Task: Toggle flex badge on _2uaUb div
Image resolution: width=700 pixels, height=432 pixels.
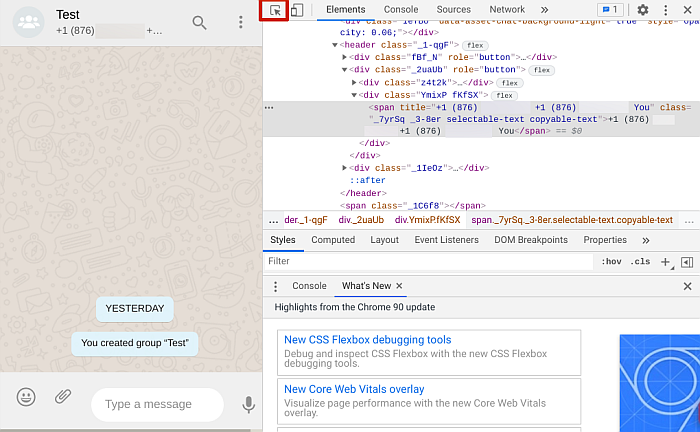Action: click(x=542, y=70)
